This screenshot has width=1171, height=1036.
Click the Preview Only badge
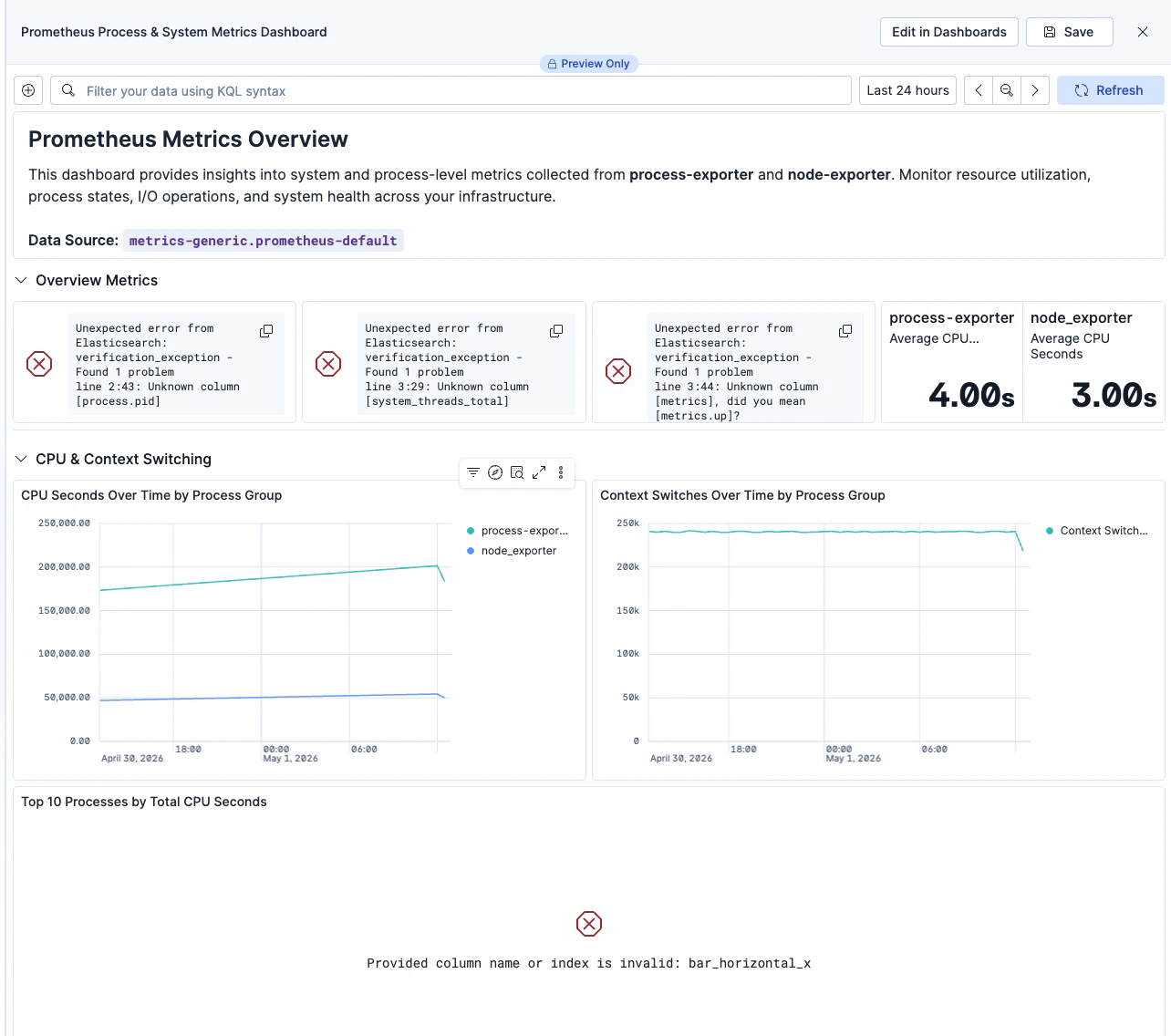tap(589, 64)
